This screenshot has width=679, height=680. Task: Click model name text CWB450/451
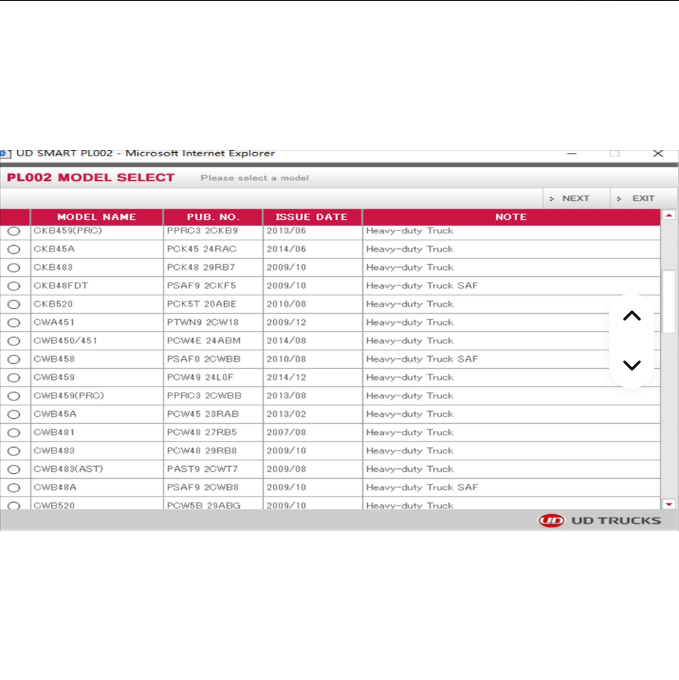click(65, 340)
